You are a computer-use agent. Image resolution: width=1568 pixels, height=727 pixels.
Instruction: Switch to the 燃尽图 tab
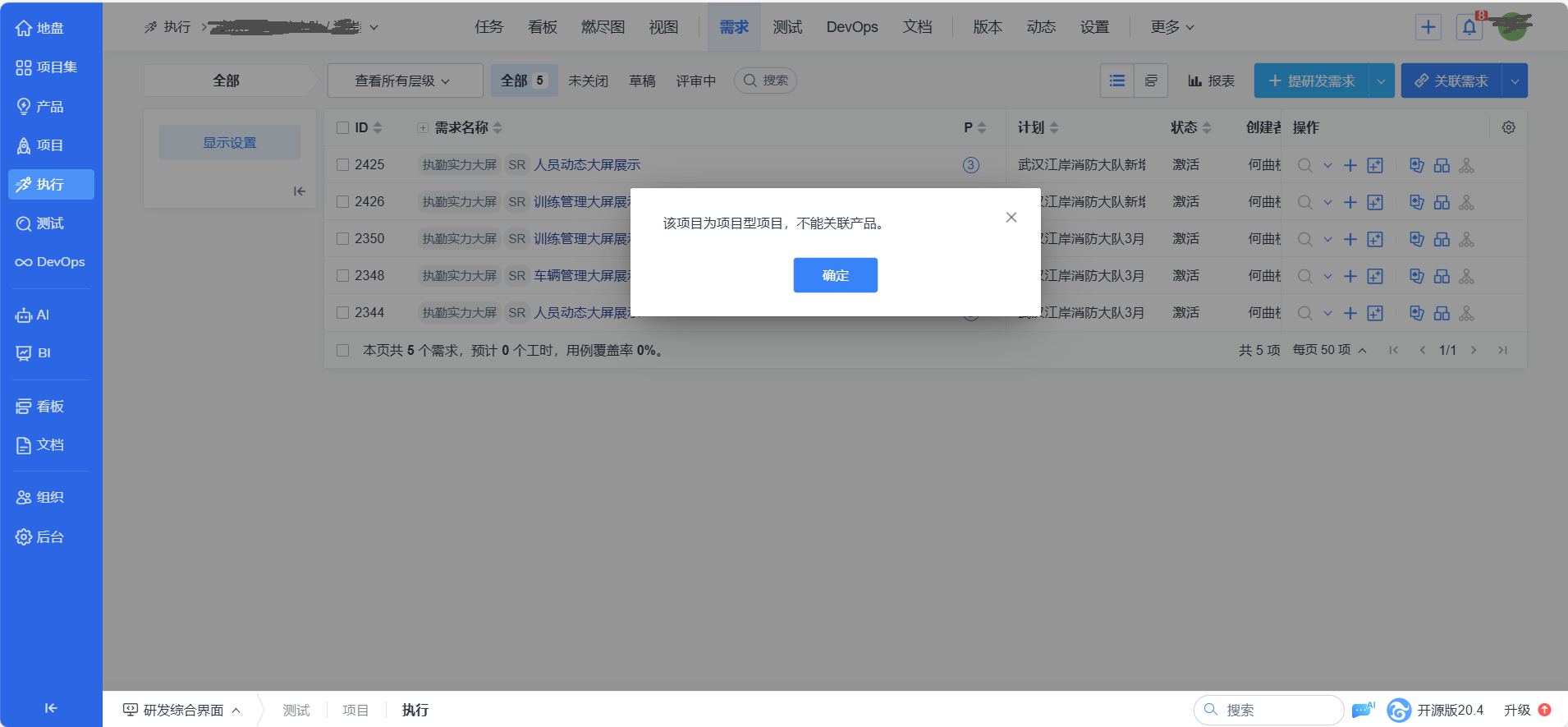coord(603,27)
